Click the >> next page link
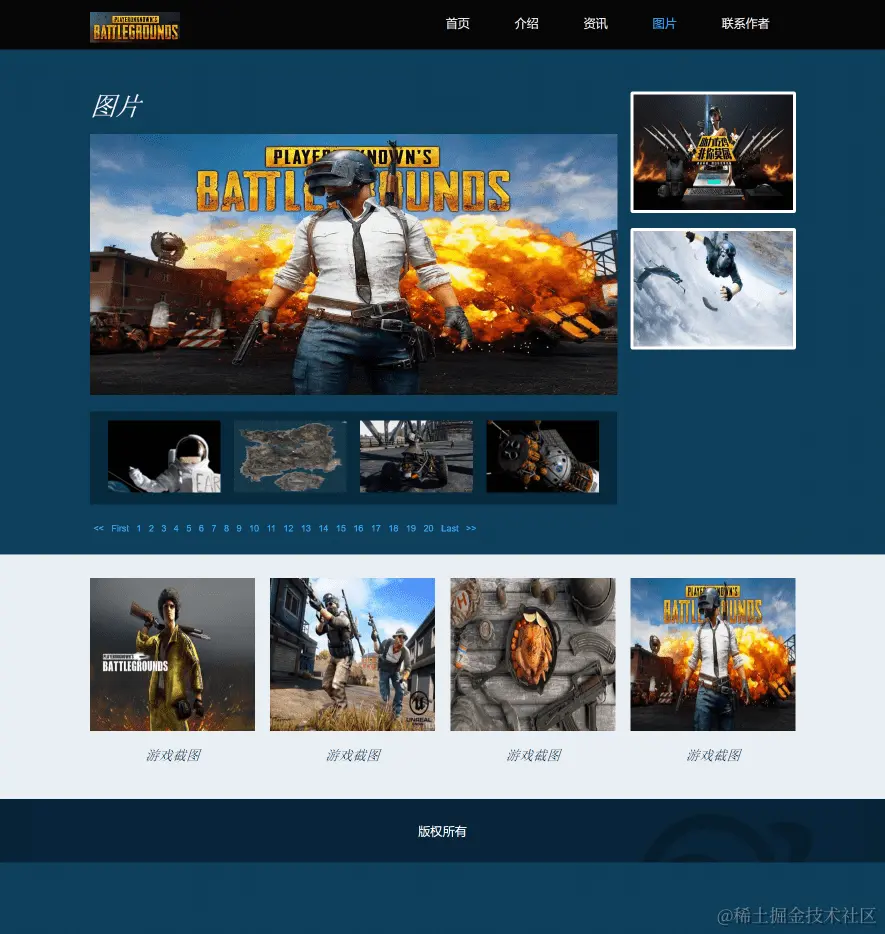 click(x=471, y=528)
